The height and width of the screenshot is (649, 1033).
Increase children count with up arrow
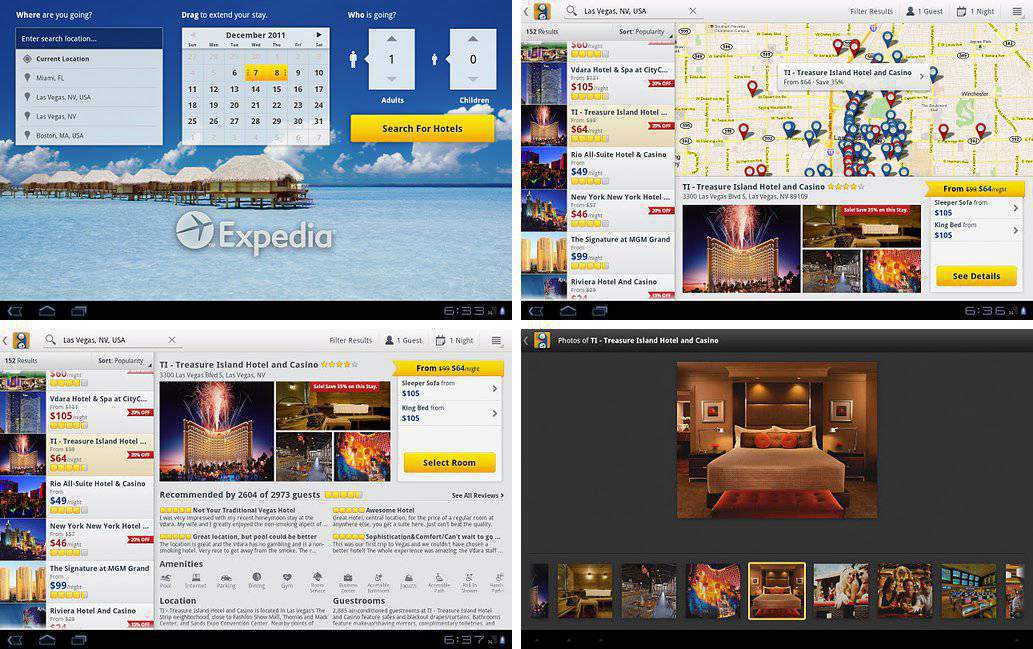[473, 39]
